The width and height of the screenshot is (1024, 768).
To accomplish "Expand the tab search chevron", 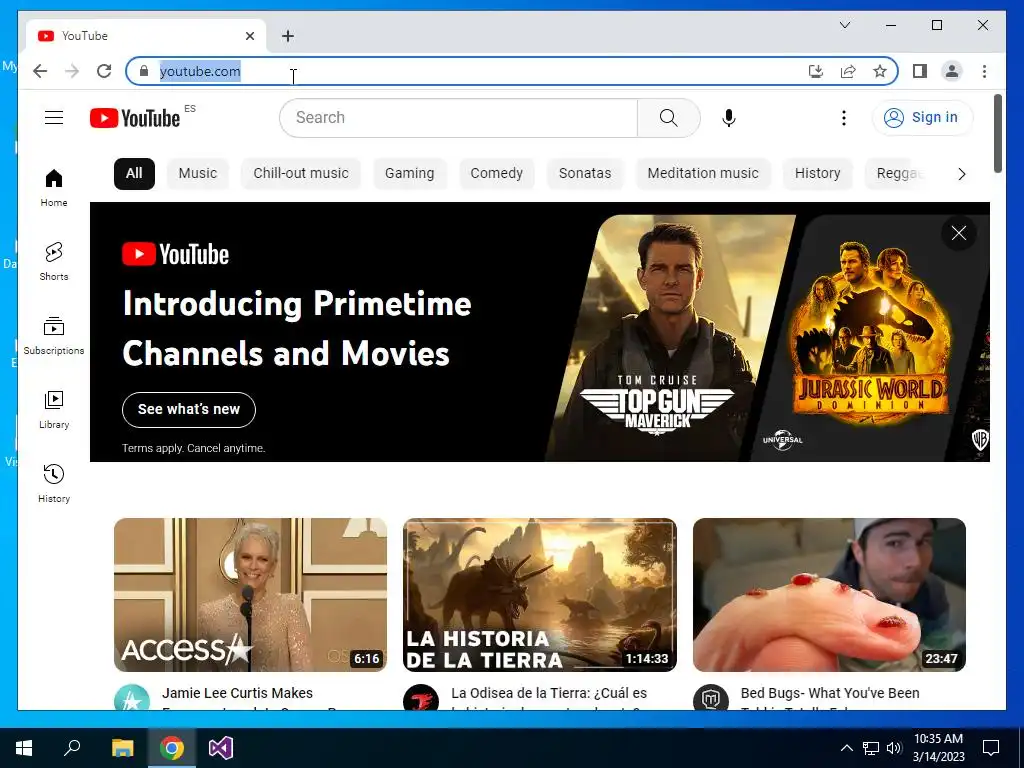I will coord(844,25).
